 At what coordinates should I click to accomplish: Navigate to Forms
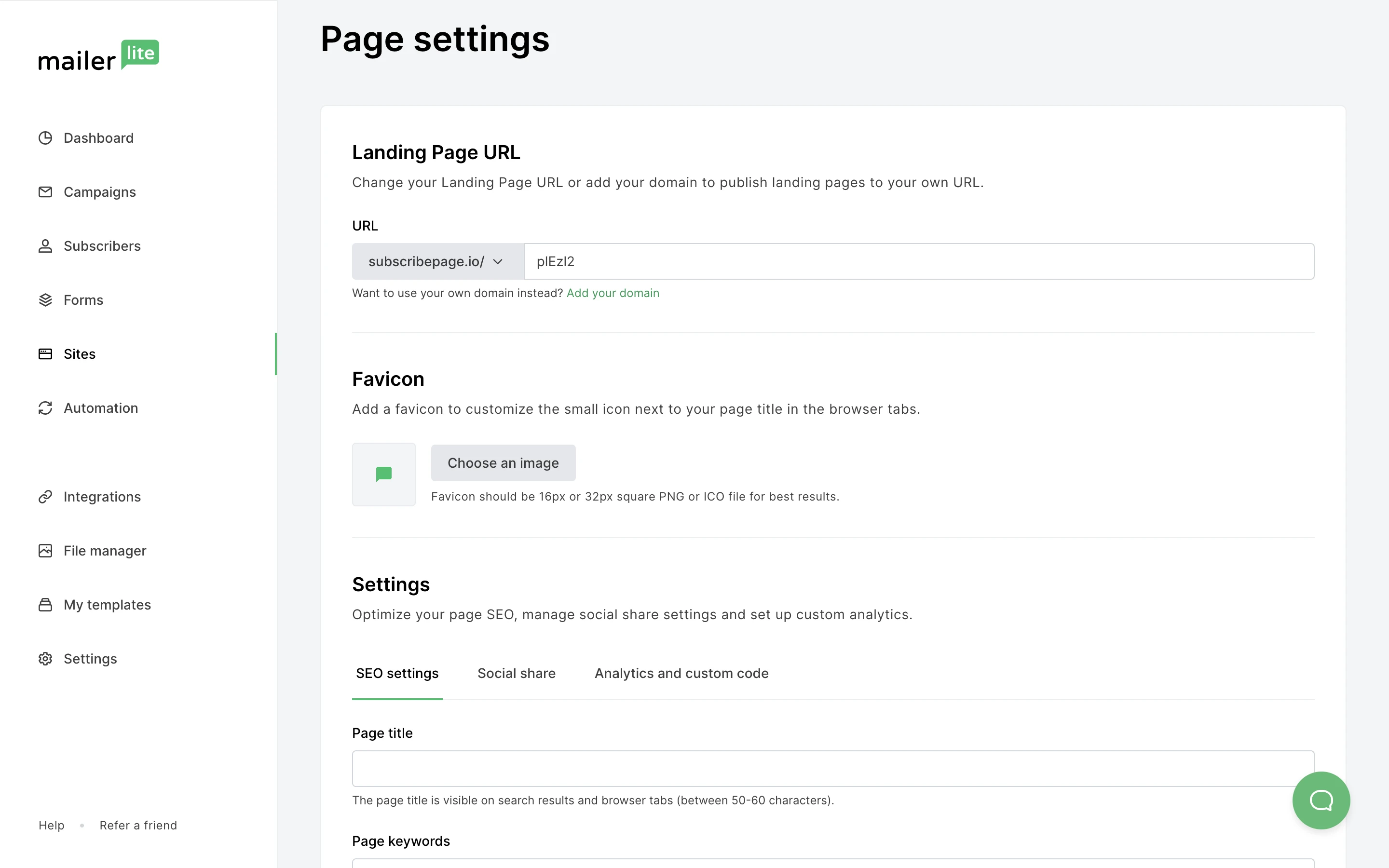click(x=83, y=299)
